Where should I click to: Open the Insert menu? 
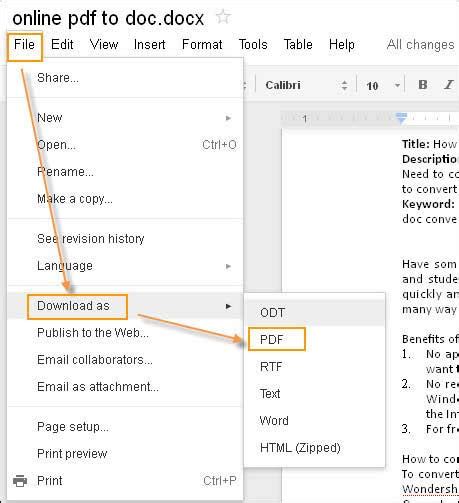[x=149, y=45]
